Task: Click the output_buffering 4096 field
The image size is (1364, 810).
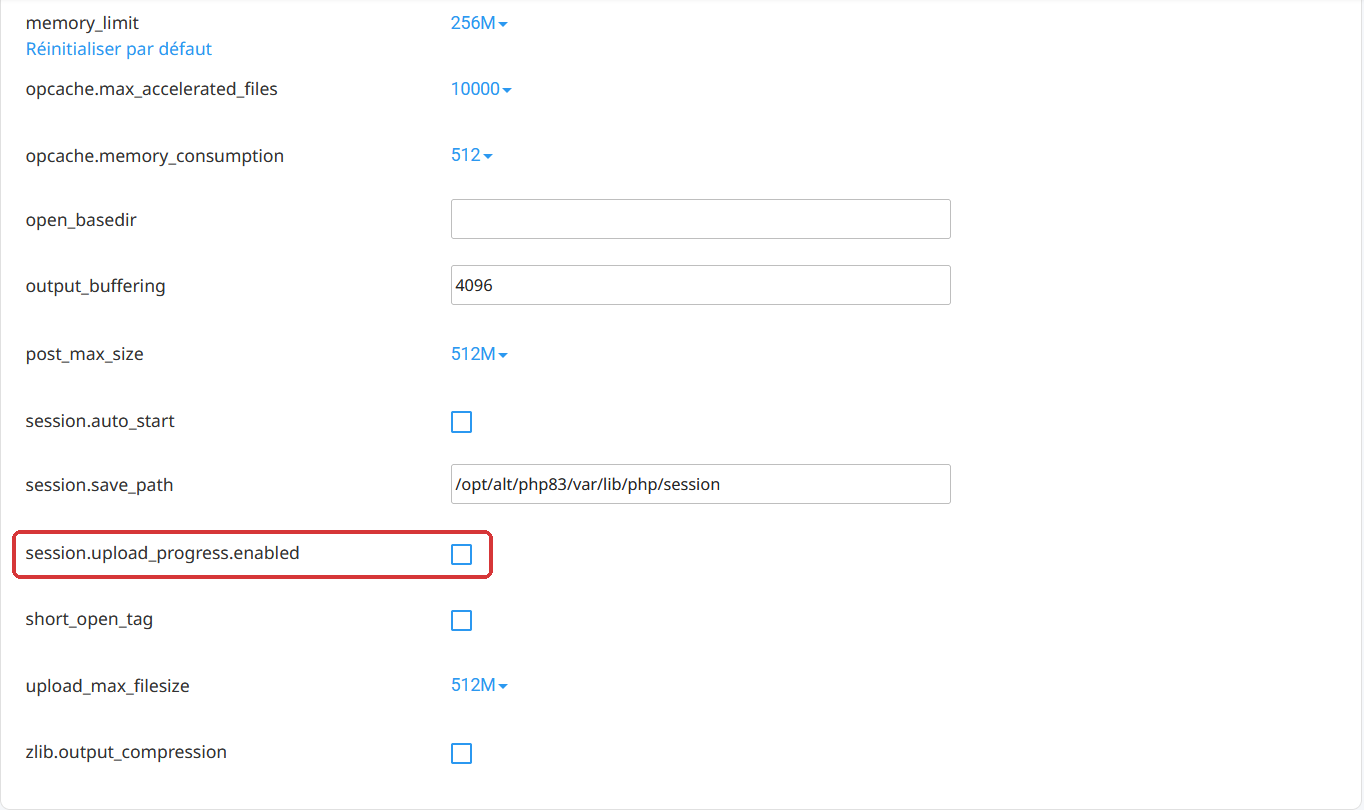Action: (700, 285)
